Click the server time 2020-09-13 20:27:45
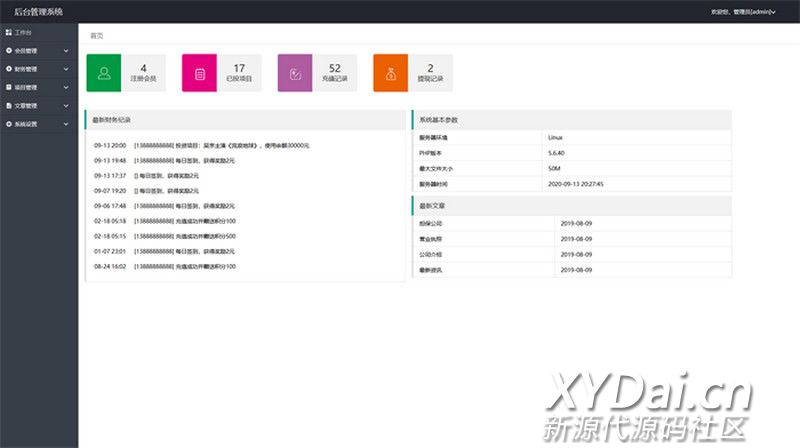 click(x=576, y=184)
